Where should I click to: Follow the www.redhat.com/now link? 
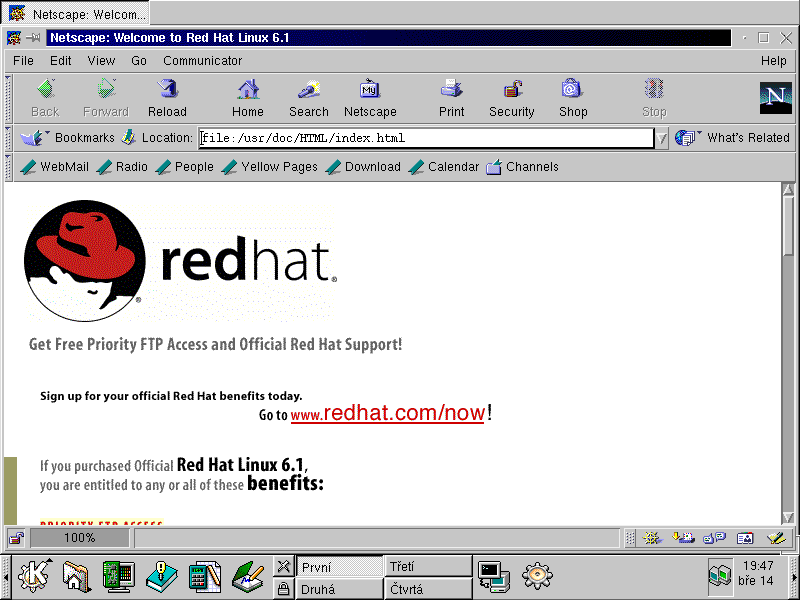coord(387,412)
